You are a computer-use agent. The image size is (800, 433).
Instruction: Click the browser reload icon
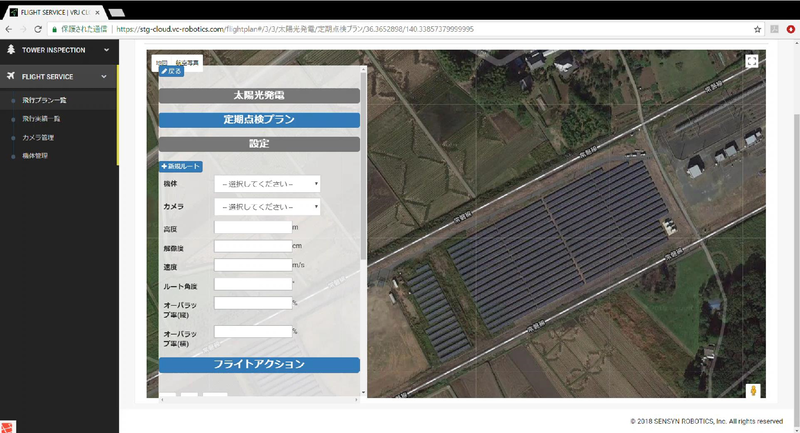point(38,29)
